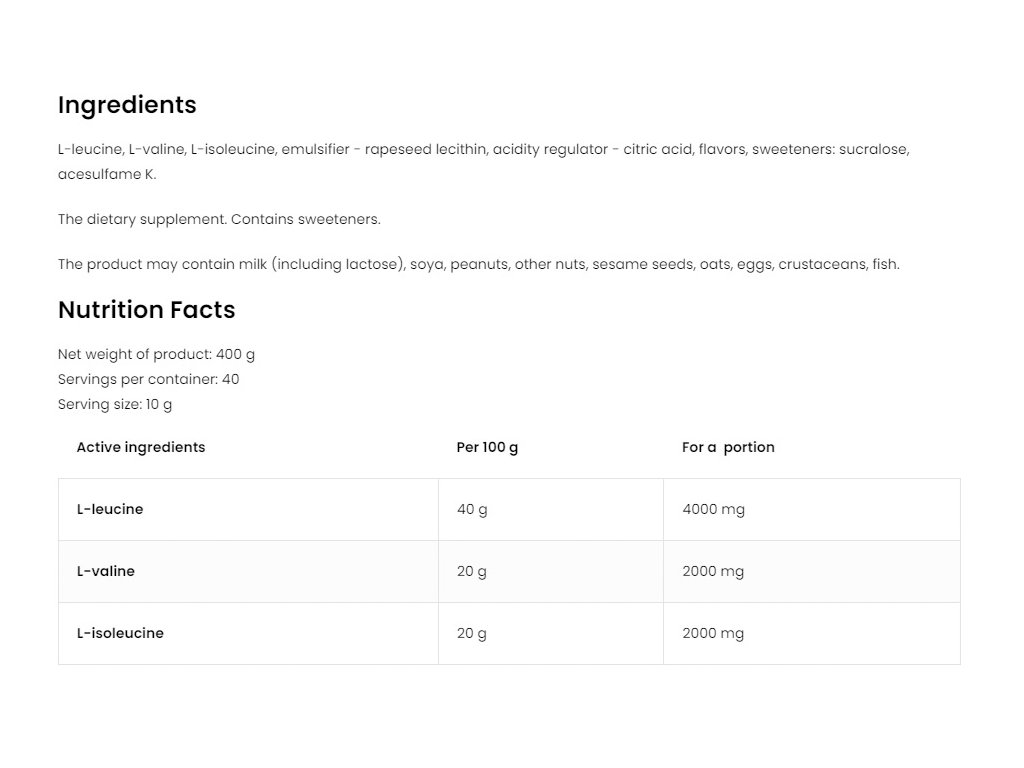The height and width of the screenshot is (768, 1024).
Task: Select the L-valine row label in table
Action: [x=106, y=572]
